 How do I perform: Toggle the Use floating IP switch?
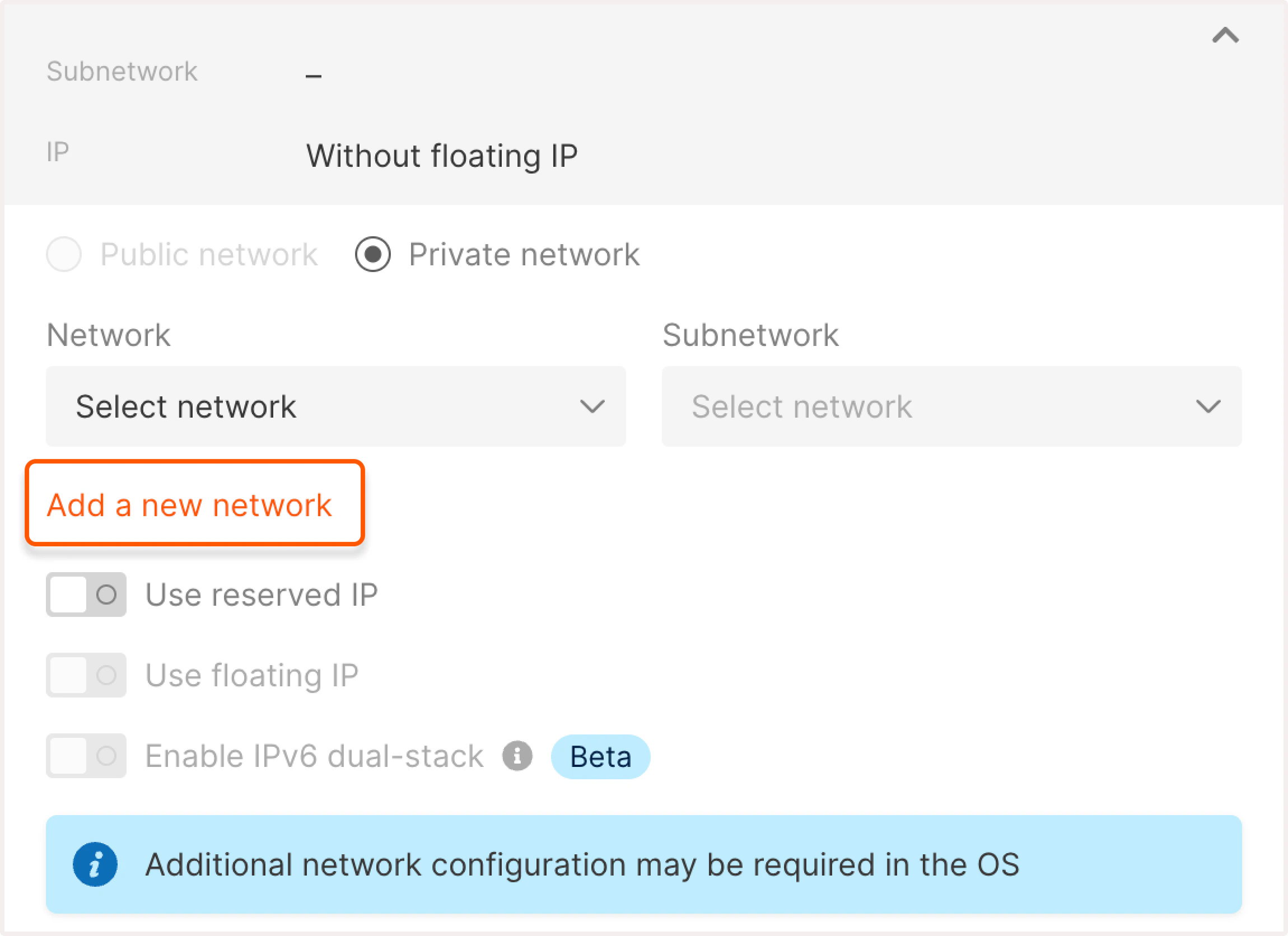tap(85, 676)
